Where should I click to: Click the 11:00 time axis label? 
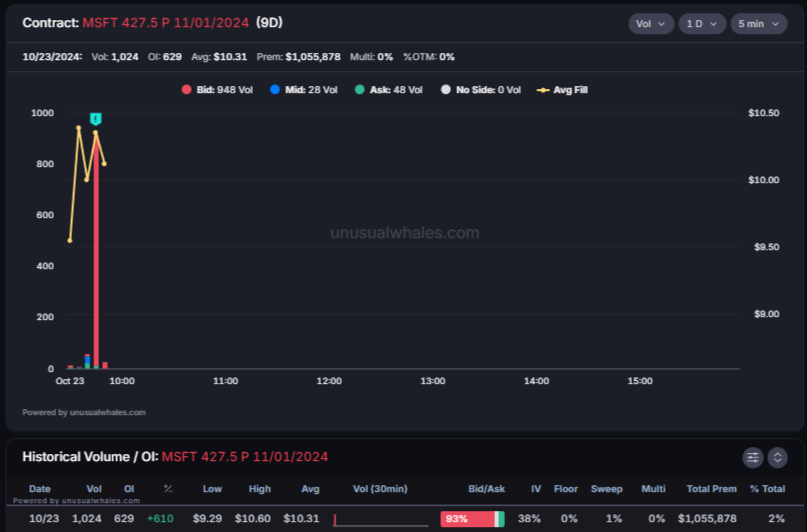click(225, 381)
